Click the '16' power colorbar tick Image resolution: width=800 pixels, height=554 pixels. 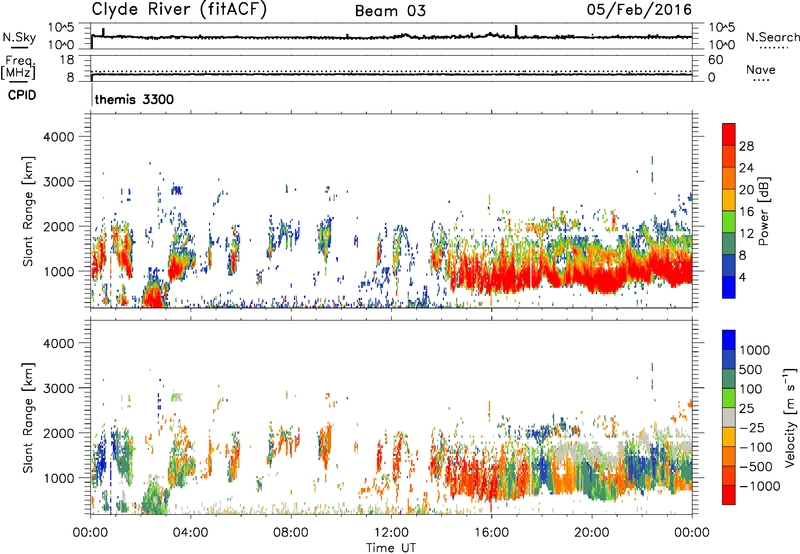[x=746, y=212]
